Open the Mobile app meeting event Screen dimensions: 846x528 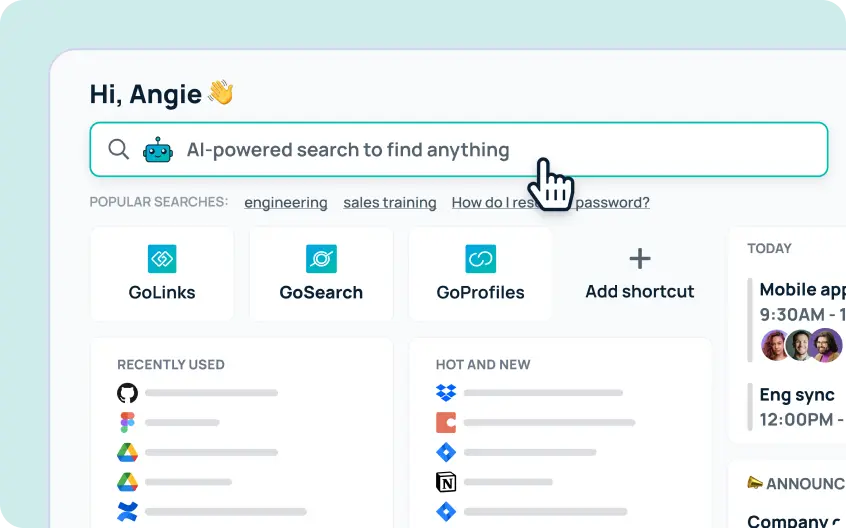[x=796, y=320]
